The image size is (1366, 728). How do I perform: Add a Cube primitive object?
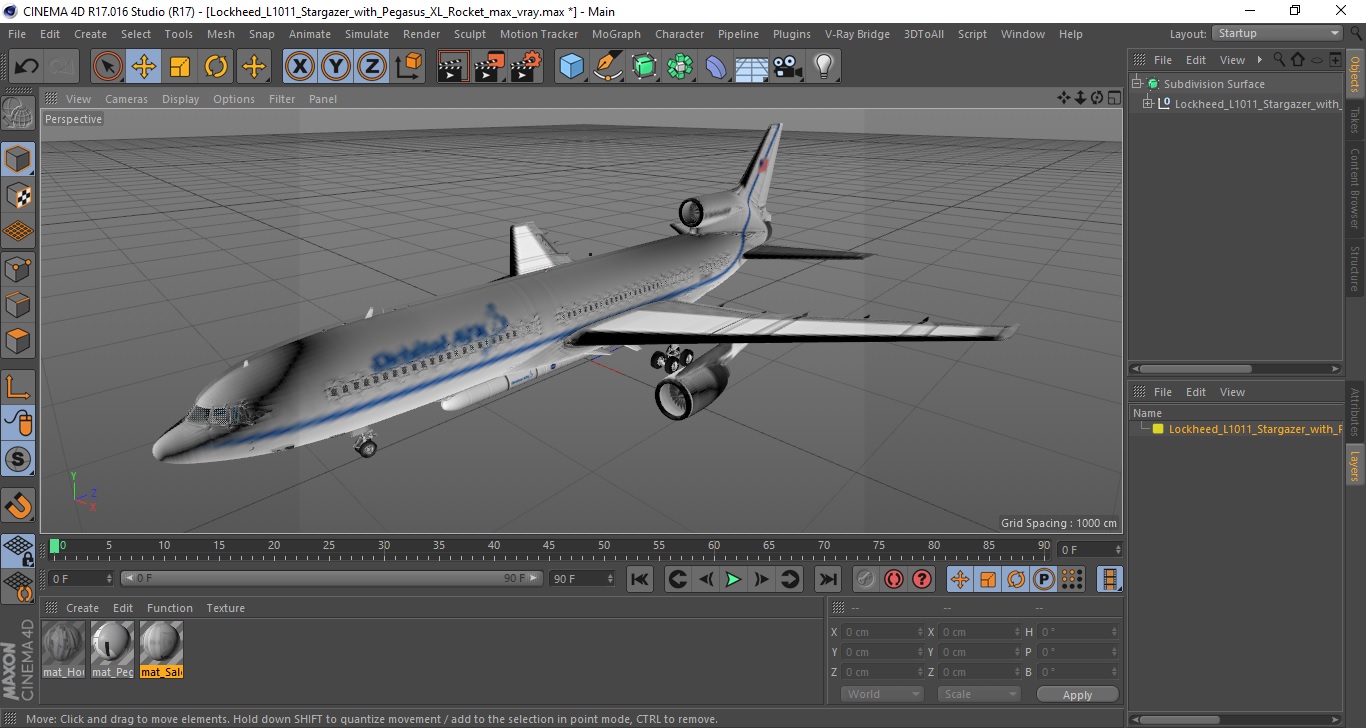coord(572,67)
